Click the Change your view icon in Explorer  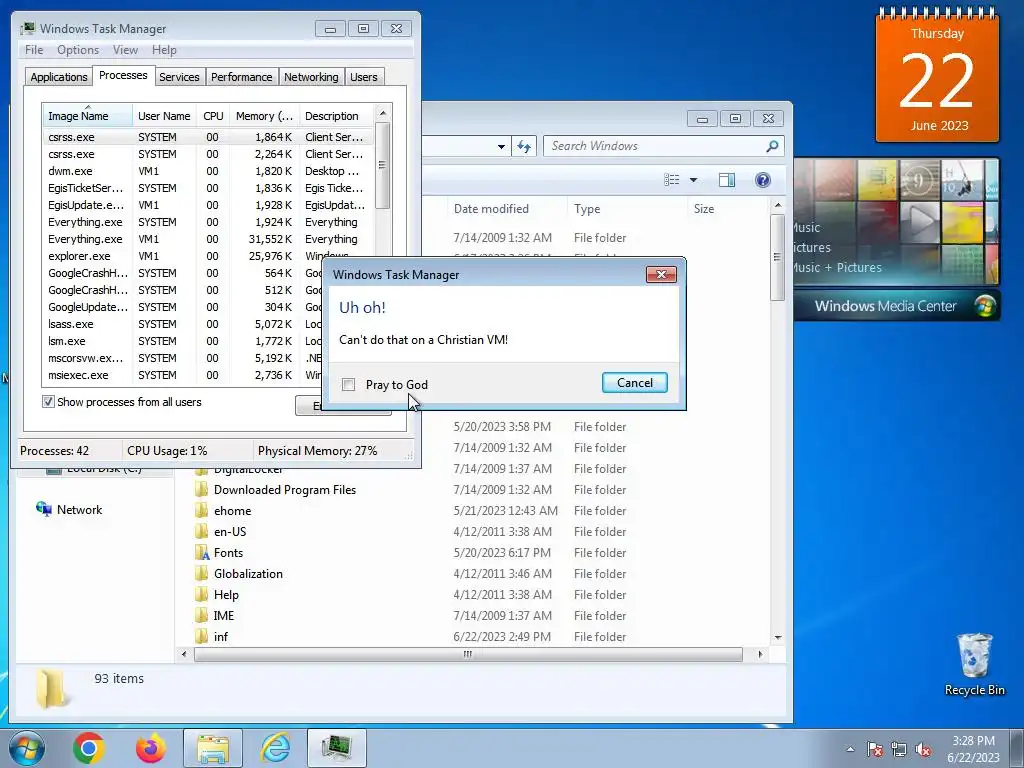[x=671, y=180]
